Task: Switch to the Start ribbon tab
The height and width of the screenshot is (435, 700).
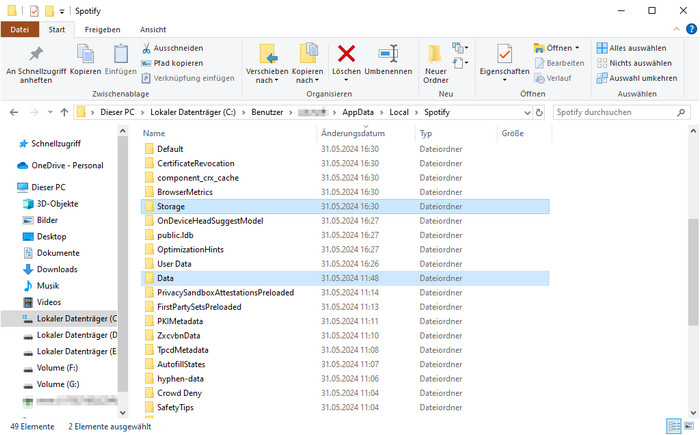Action: [57, 29]
